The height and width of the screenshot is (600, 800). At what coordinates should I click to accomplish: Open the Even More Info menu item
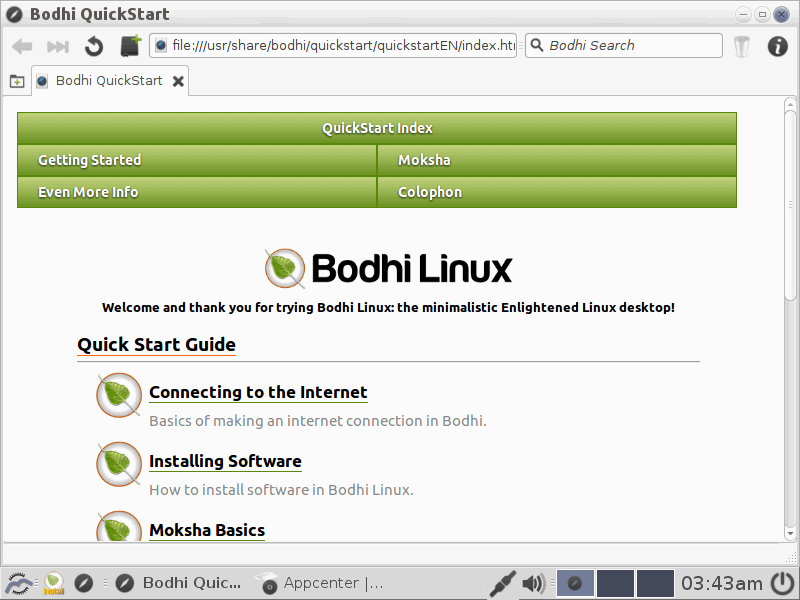pyautogui.click(x=197, y=192)
